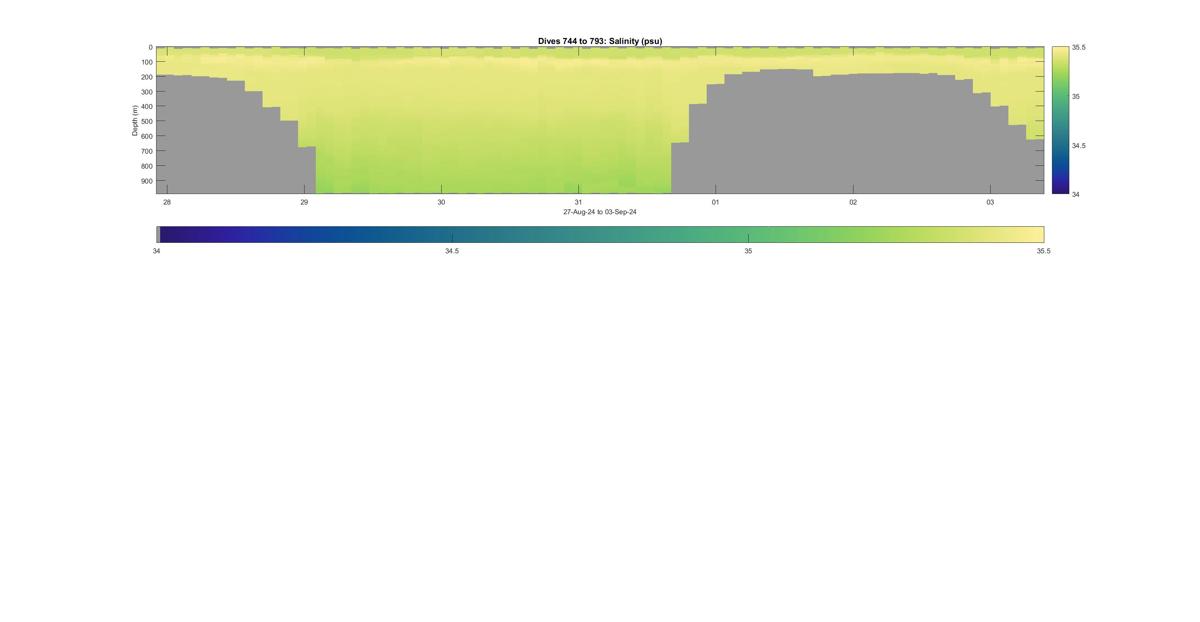Select date tick label "02" on time axis
Viewport: 1200px width, 622px height.
point(853,202)
